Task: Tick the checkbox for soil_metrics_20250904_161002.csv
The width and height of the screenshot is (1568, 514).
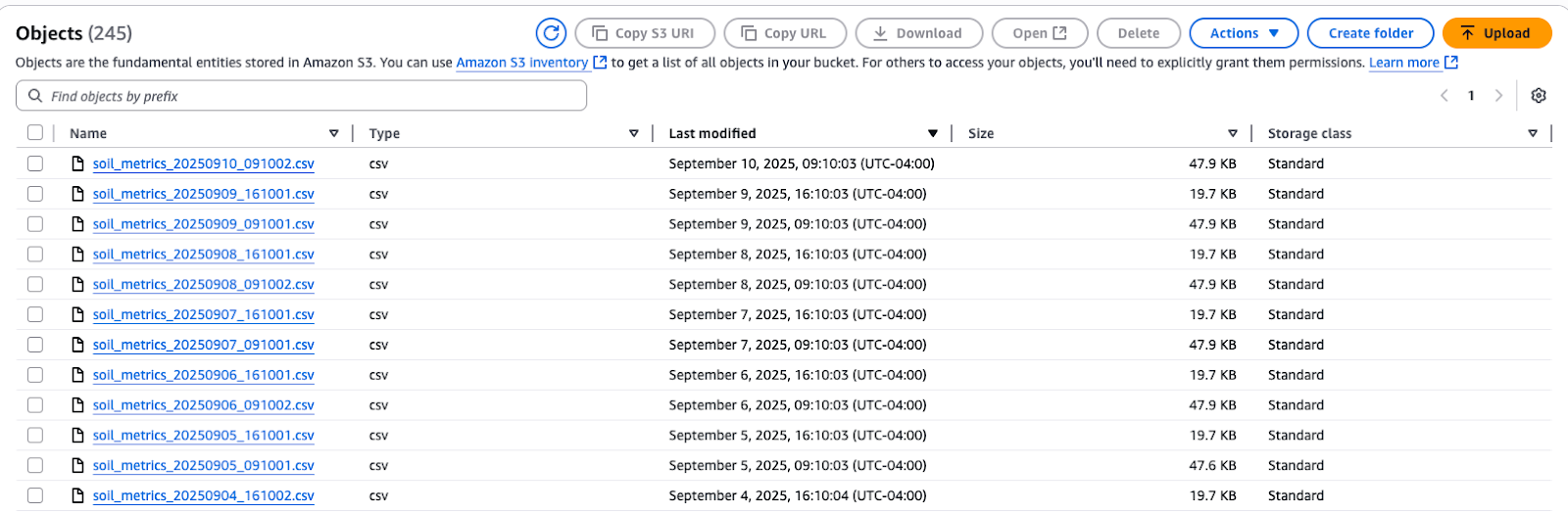Action: [x=35, y=495]
